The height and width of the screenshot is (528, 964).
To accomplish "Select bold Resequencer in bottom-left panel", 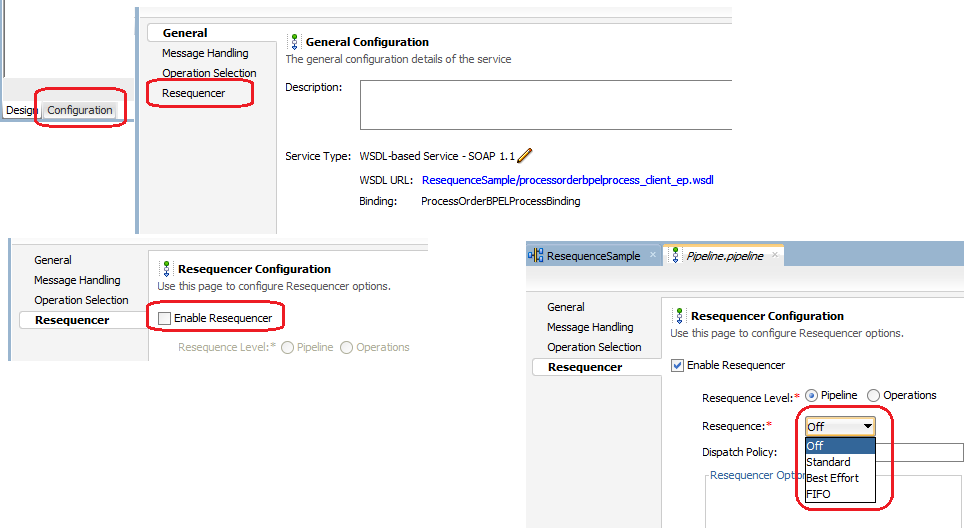I will tap(72, 320).
